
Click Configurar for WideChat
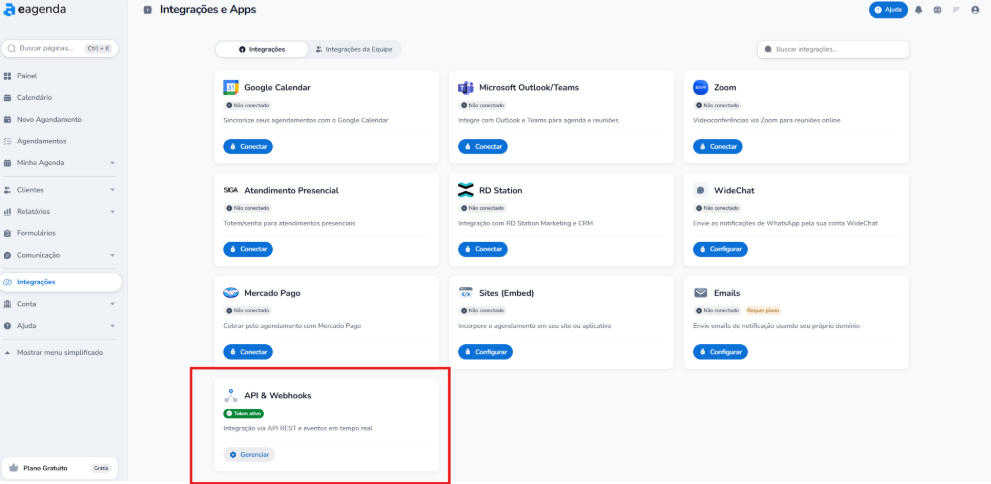[x=720, y=249]
